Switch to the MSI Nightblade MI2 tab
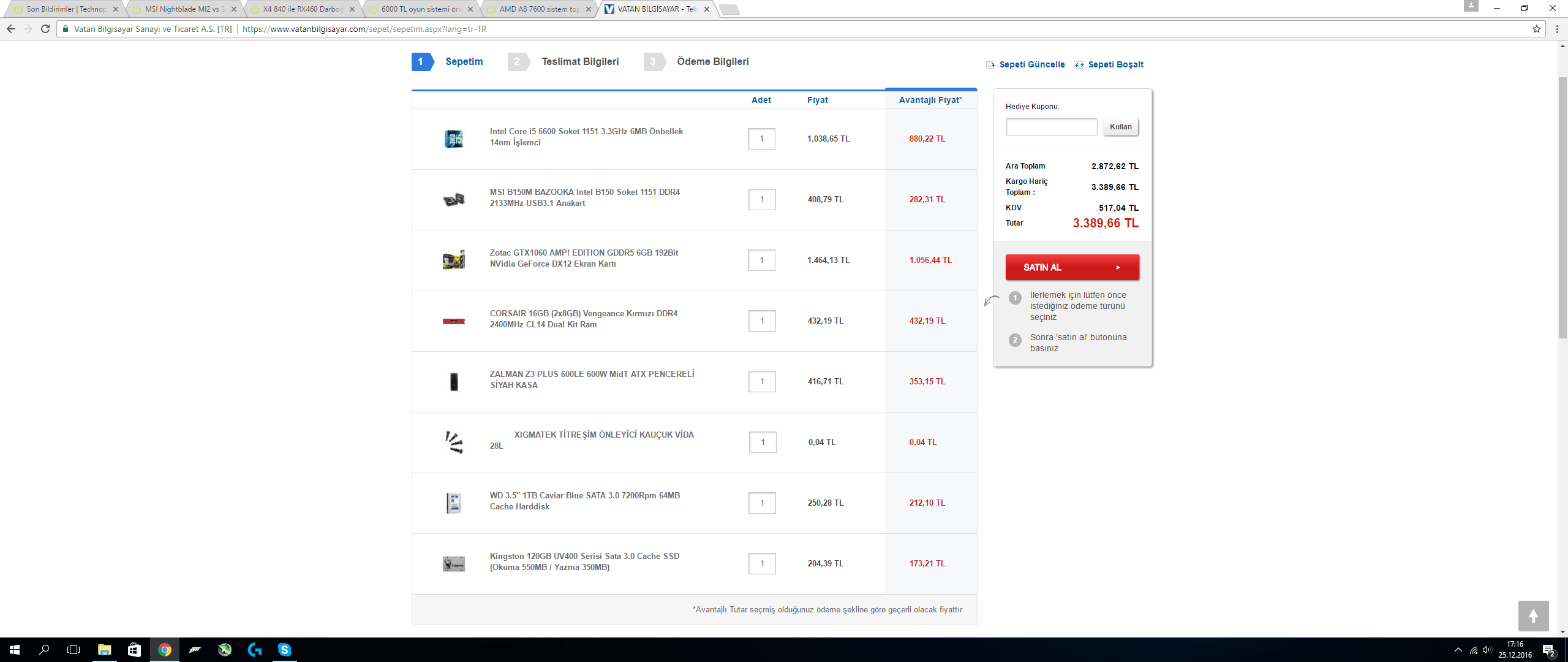1568x662 pixels. click(184, 9)
